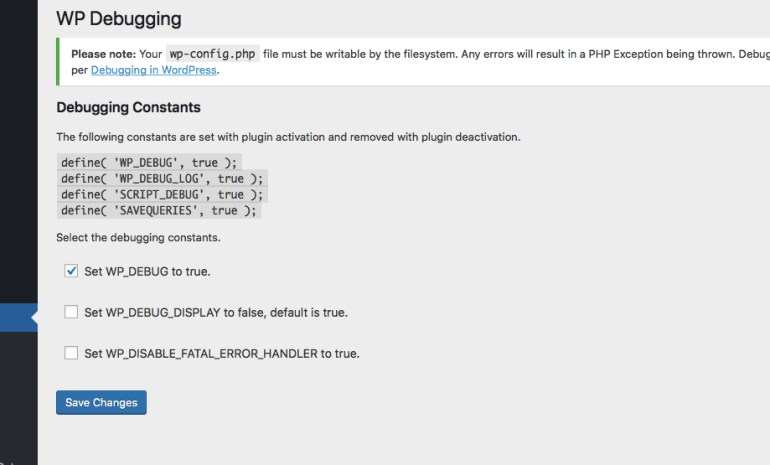
Task: Click the define 'WP_DEBUG_LOG' code line
Action: [163, 178]
